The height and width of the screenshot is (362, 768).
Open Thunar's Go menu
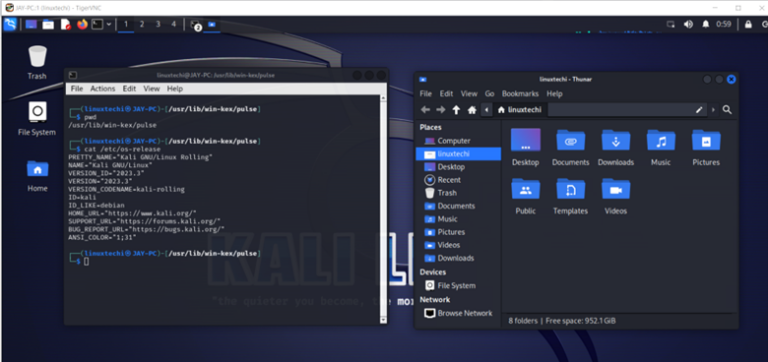tap(490, 94)
